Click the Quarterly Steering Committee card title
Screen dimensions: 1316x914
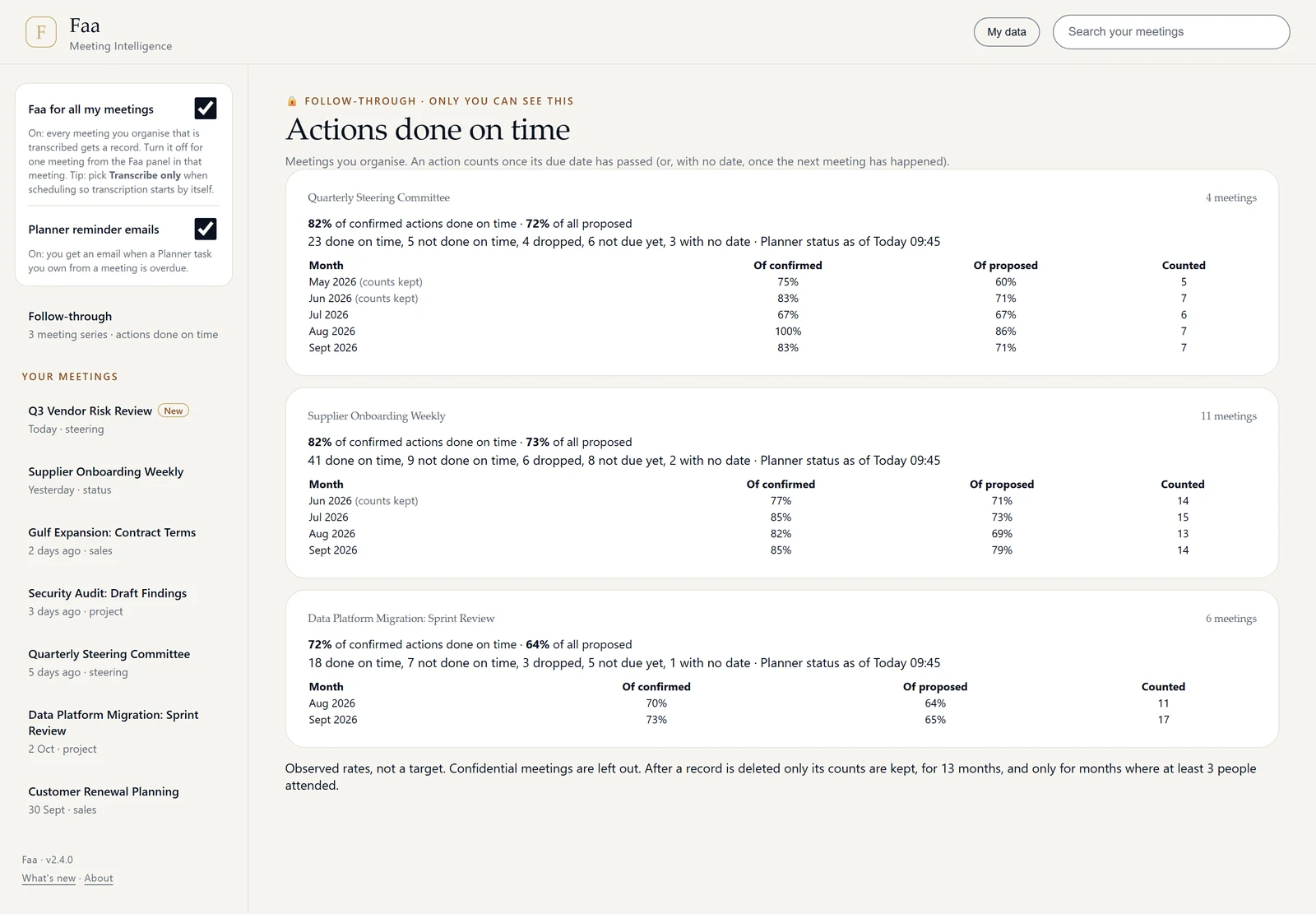[378, 197]
